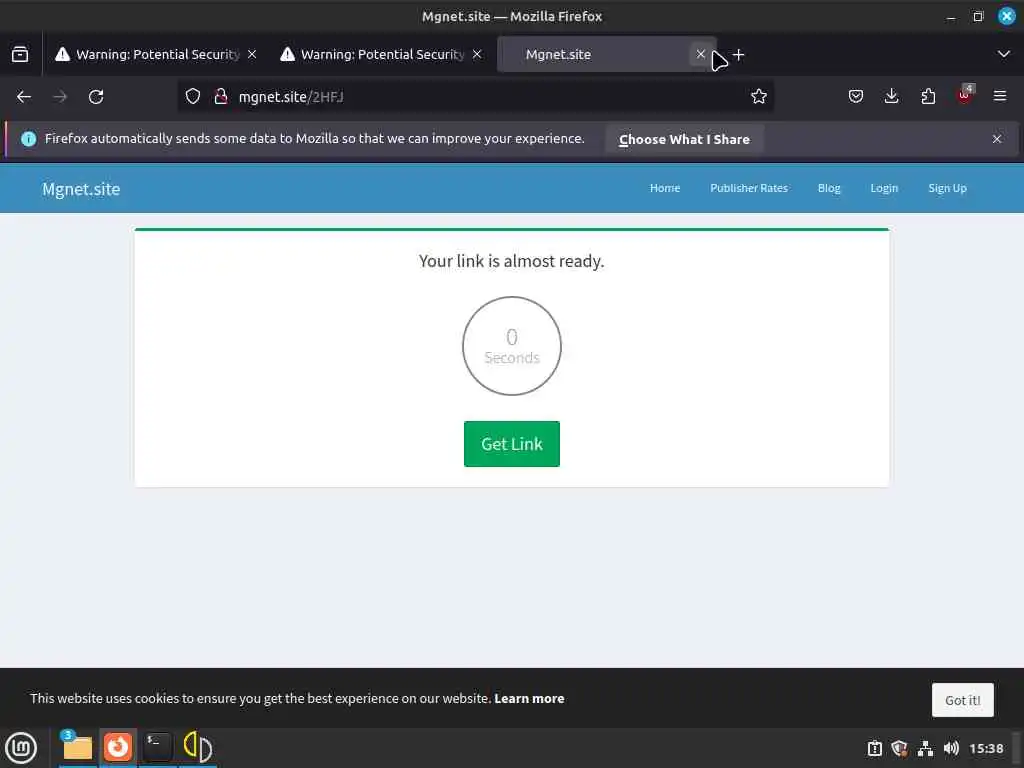Click info icon in notification bar
Image resolution: width=1024 pixels, height=768 pixels.
pyautogui.click(x=29, y=138)
